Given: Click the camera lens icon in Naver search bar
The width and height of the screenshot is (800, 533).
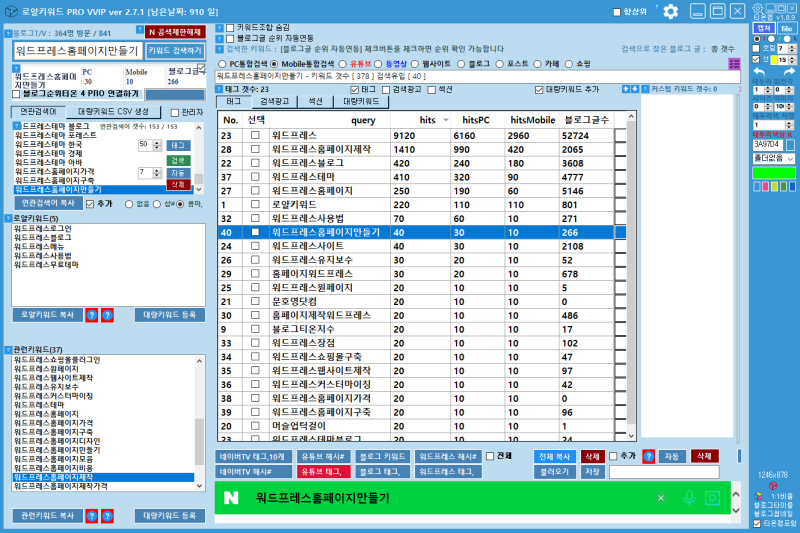Looking at the screenshot, I should click(712, 498).
